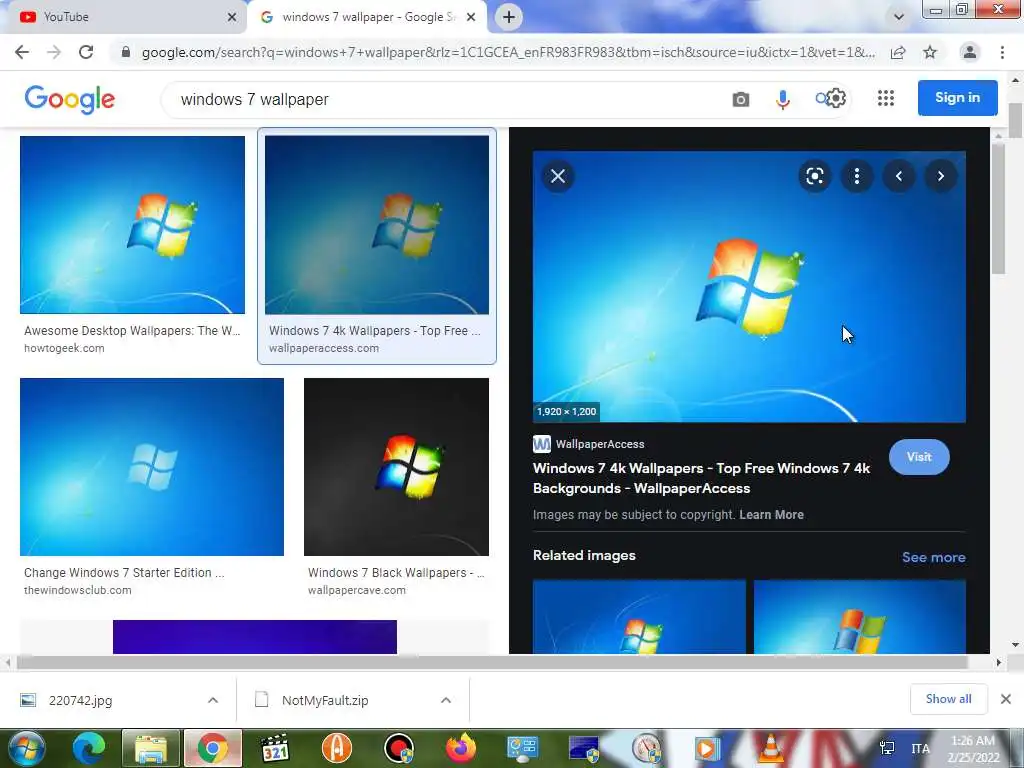Viewport: 1024px width, 768px height.
Task: Open second related image with flat logo
Action: (860, 616)
